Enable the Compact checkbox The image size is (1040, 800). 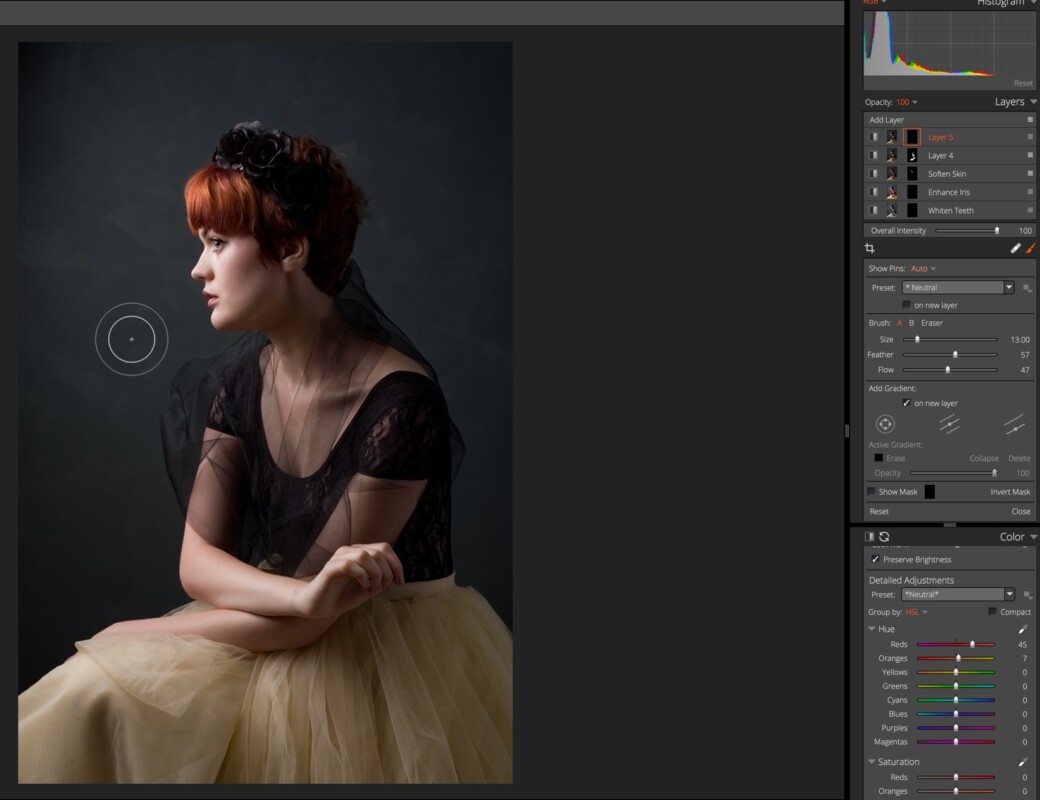pos(992,612)
